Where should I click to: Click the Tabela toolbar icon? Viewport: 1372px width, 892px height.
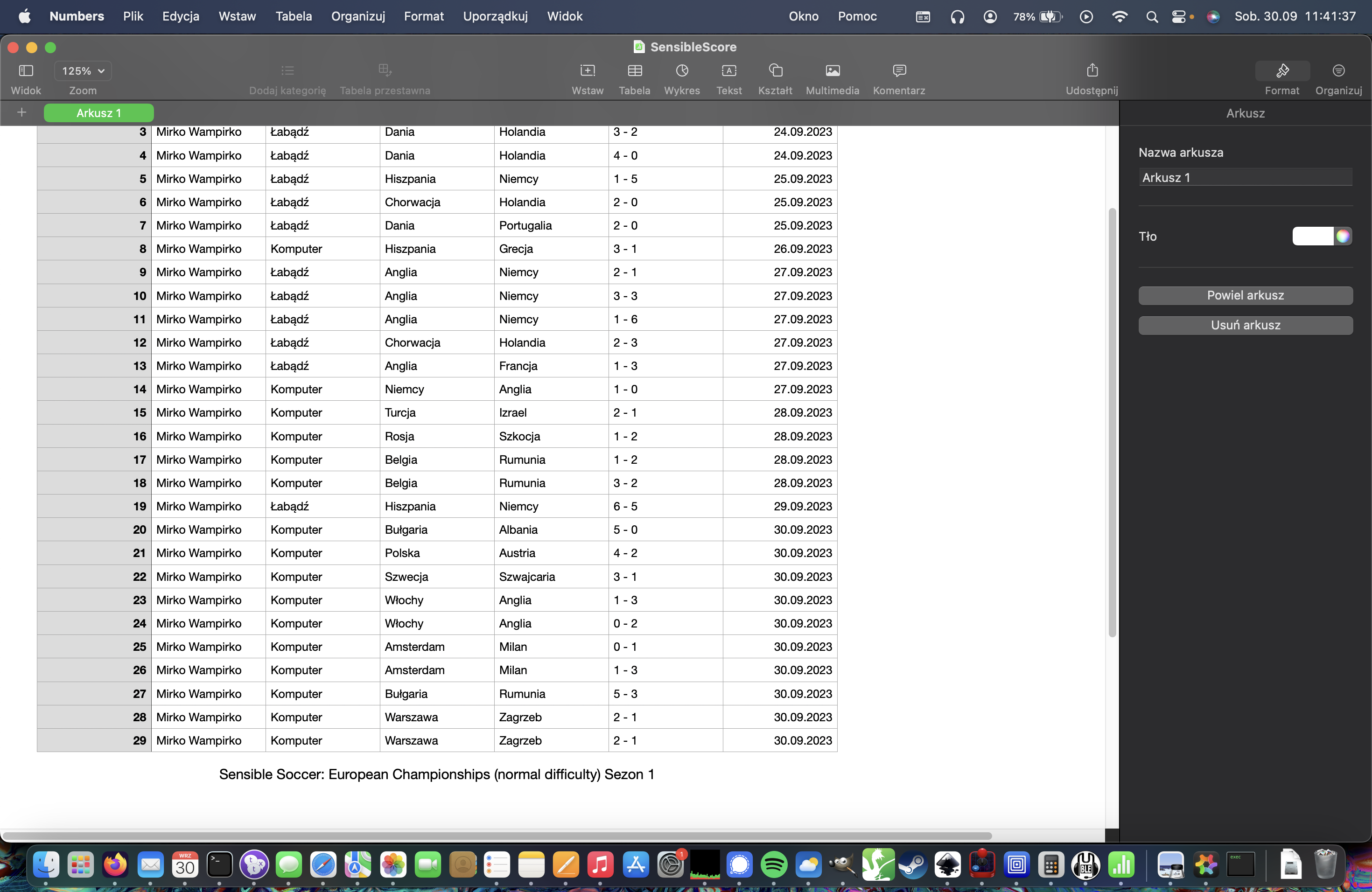pyautogui.click(x=634, y=71)
